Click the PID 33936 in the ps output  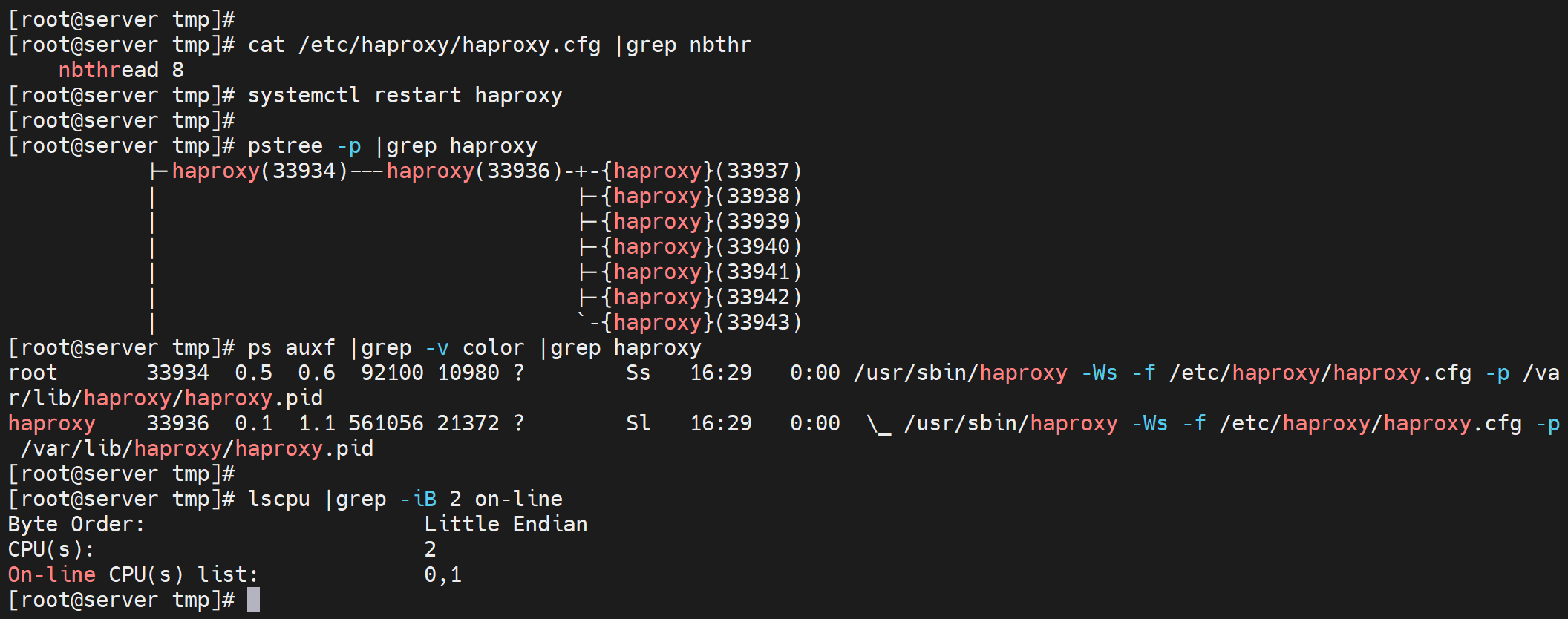[177, 423]
